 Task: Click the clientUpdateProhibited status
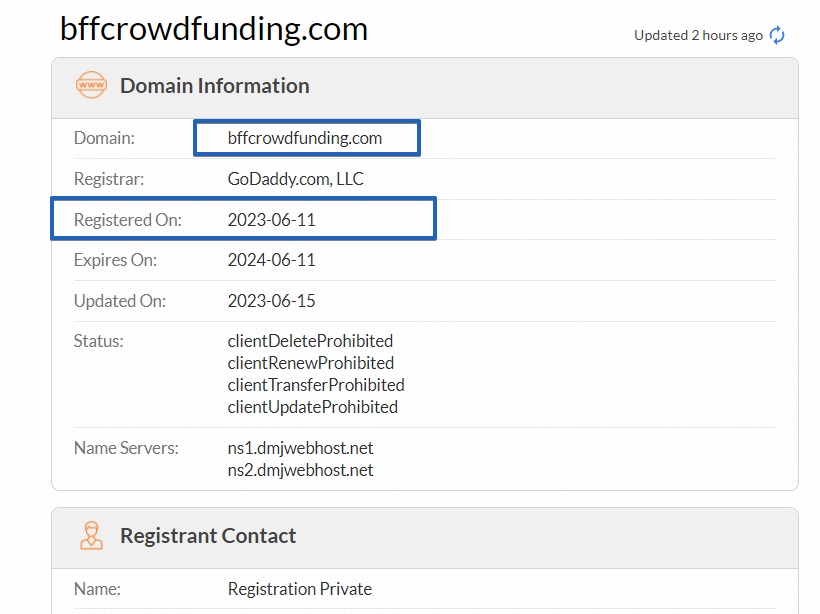313,407
